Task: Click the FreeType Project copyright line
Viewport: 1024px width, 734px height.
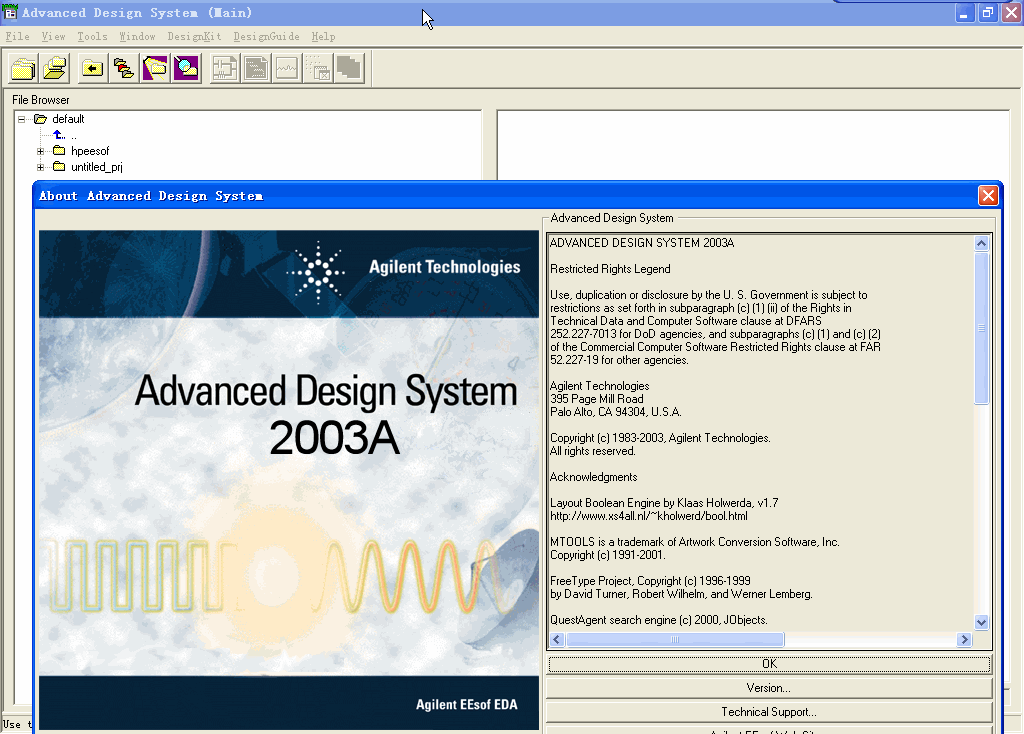Action: coord(650,581)
